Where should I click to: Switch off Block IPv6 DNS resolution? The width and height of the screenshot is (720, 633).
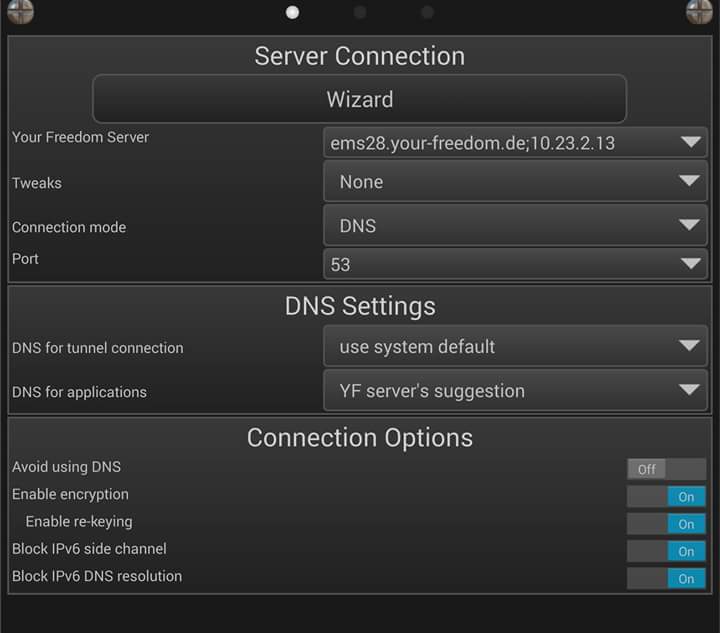point(666,578)
